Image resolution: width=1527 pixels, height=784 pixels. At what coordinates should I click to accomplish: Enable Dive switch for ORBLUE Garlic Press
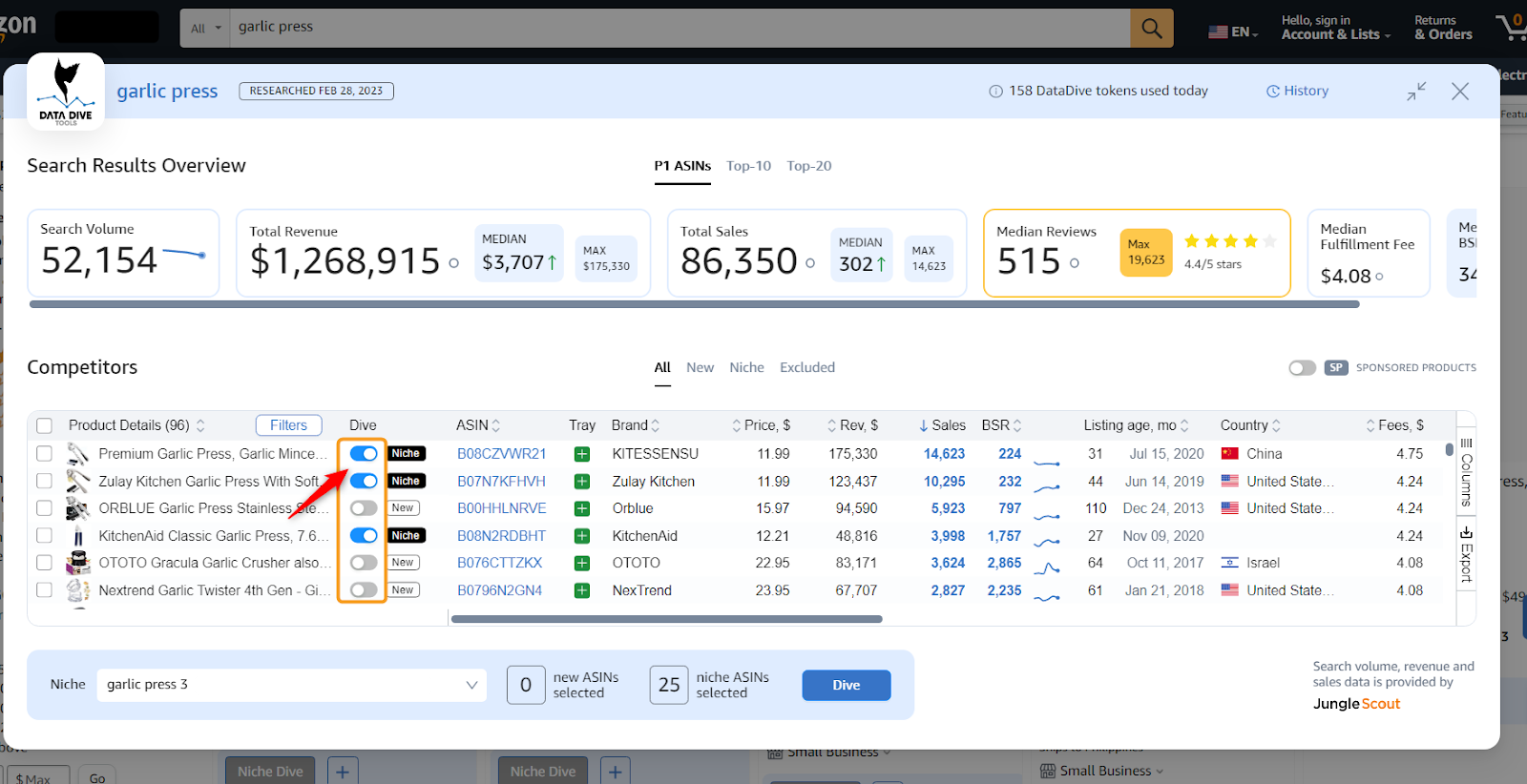pos(364,508)
